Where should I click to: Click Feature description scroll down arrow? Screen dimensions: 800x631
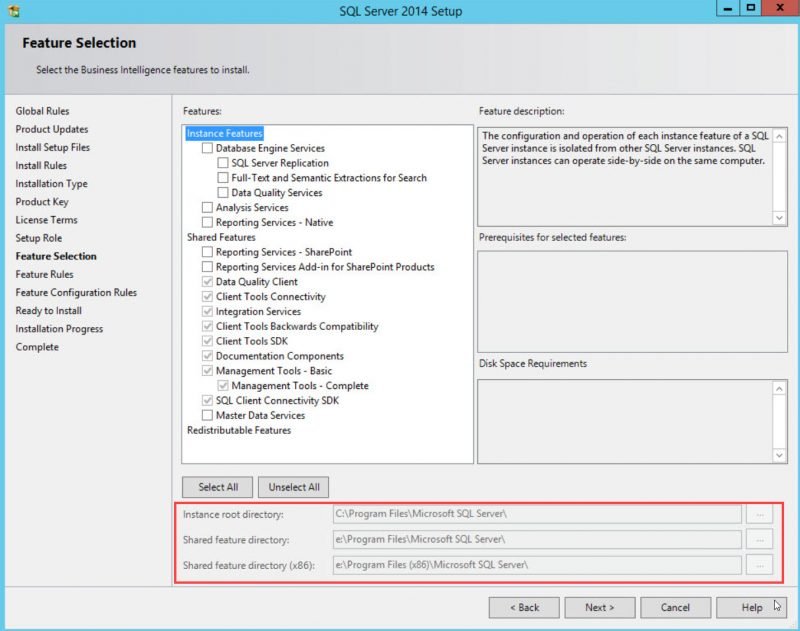tap(779, 218)
